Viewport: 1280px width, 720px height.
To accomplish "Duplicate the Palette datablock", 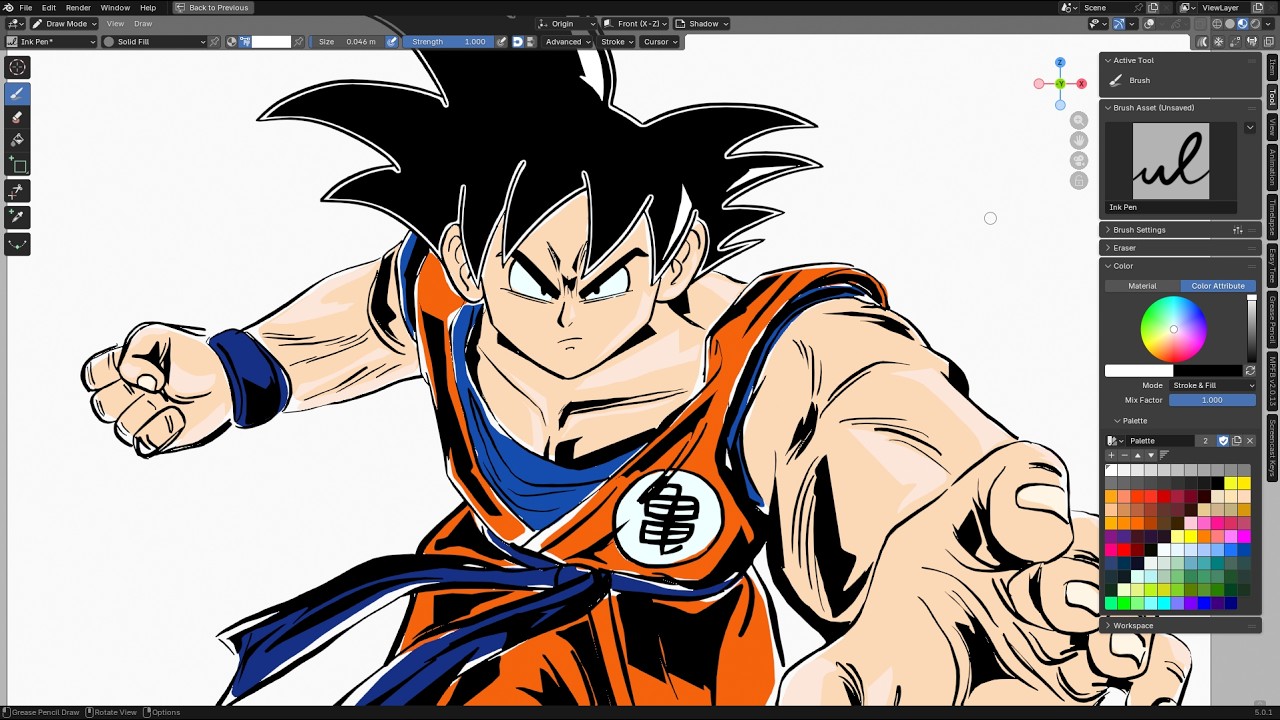I will (1236, 441).
